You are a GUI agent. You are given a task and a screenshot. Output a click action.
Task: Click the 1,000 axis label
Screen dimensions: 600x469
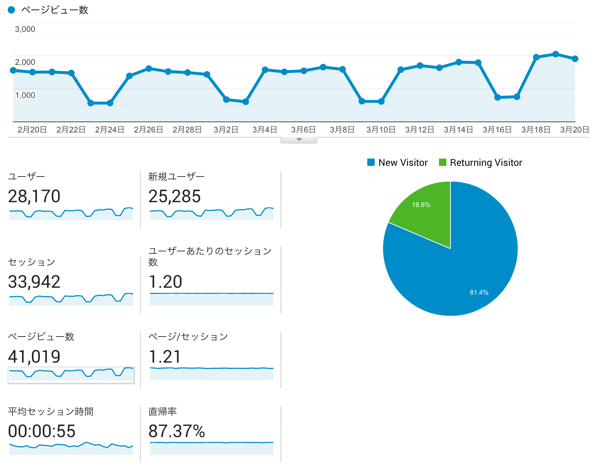[x=25, y=95]
